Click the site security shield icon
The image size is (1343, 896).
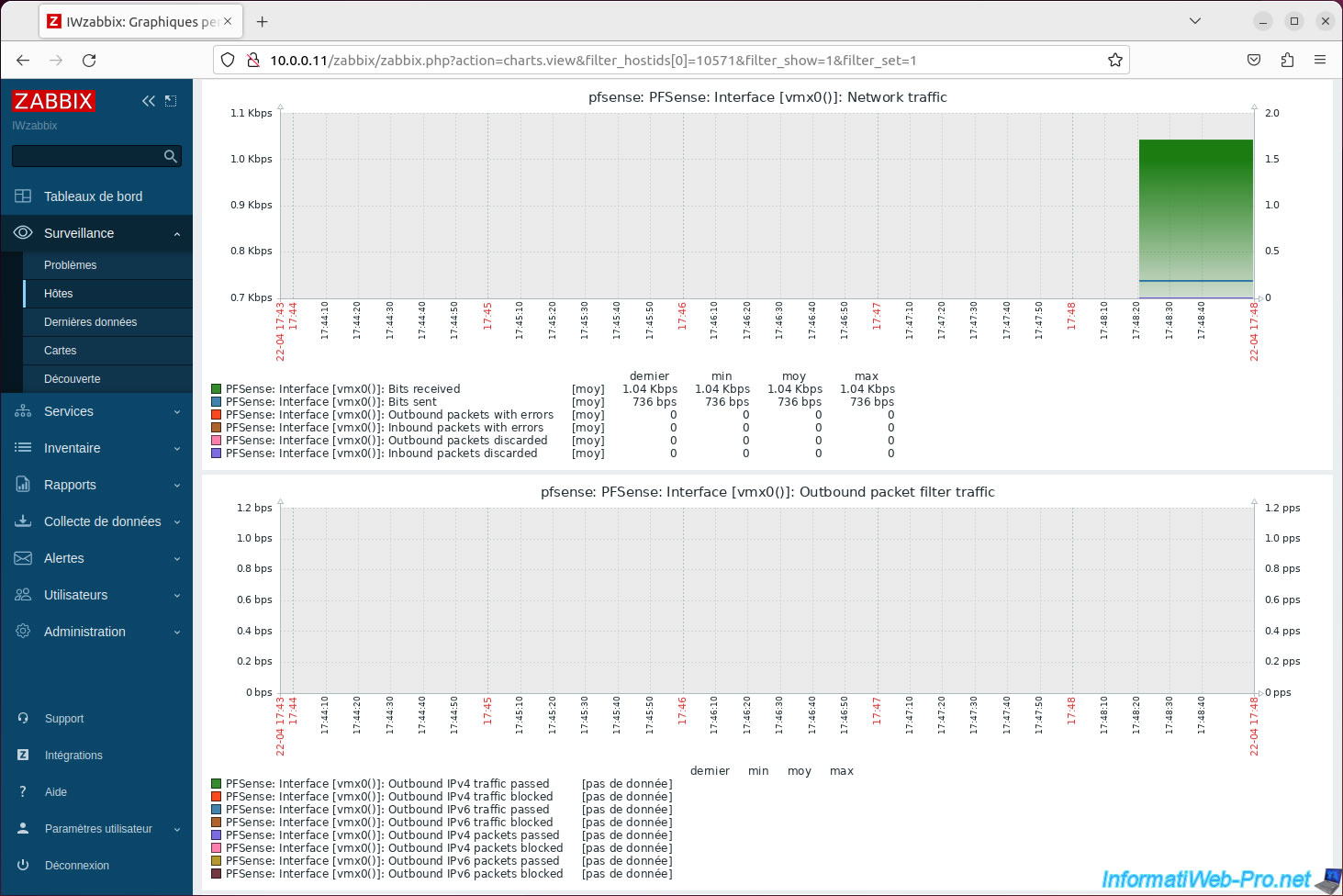pyautogui.click(x=229, y=61)
